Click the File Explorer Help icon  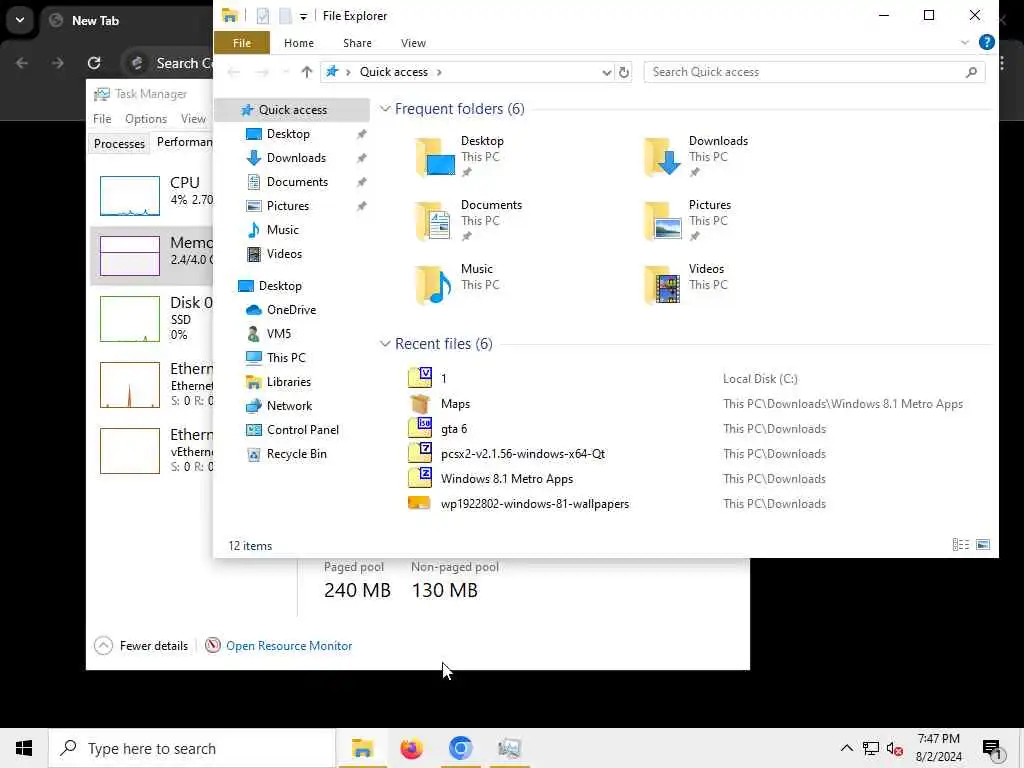pyautogui.click(x=986, y=42)
